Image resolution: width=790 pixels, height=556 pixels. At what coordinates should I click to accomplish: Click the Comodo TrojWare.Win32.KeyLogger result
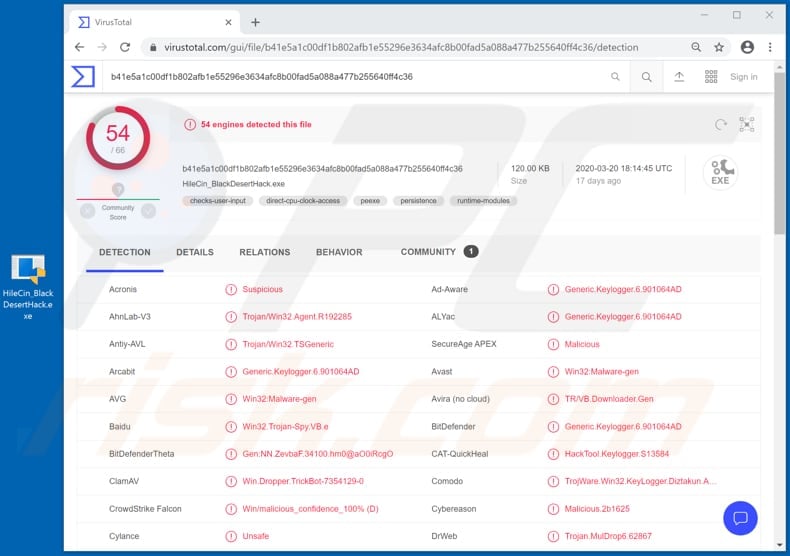point(640,481)
